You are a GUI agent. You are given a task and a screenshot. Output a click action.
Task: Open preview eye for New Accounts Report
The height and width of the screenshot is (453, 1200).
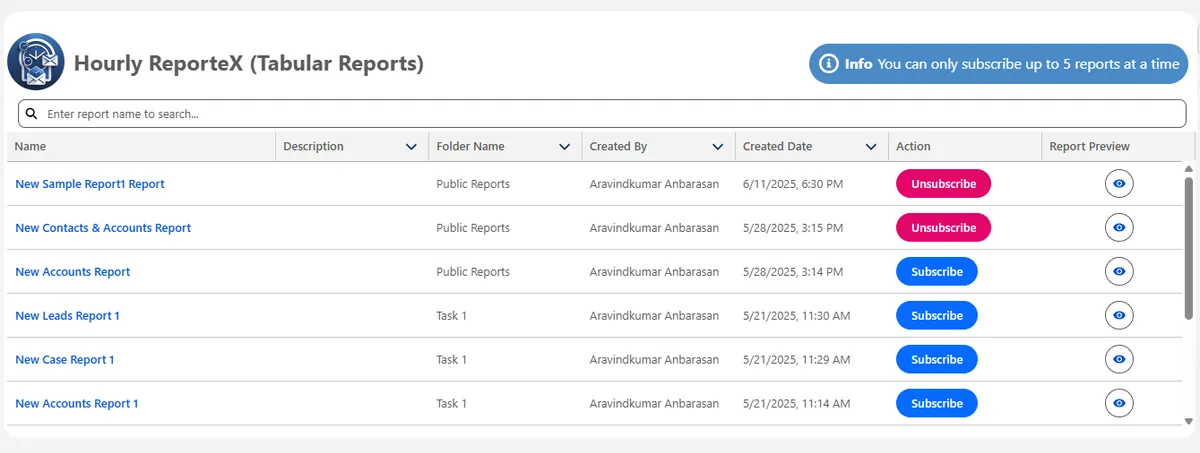coord(1119,272)
